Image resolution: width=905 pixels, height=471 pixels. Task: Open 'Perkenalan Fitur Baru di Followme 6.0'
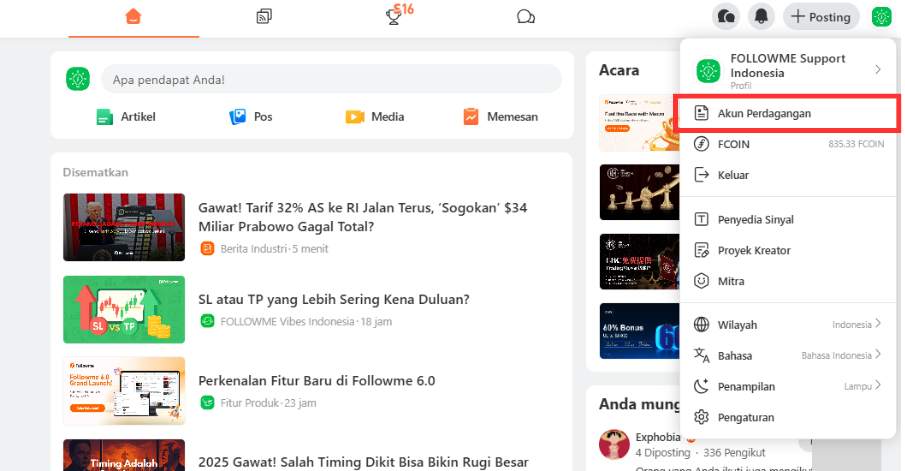[x=316, y=381]
